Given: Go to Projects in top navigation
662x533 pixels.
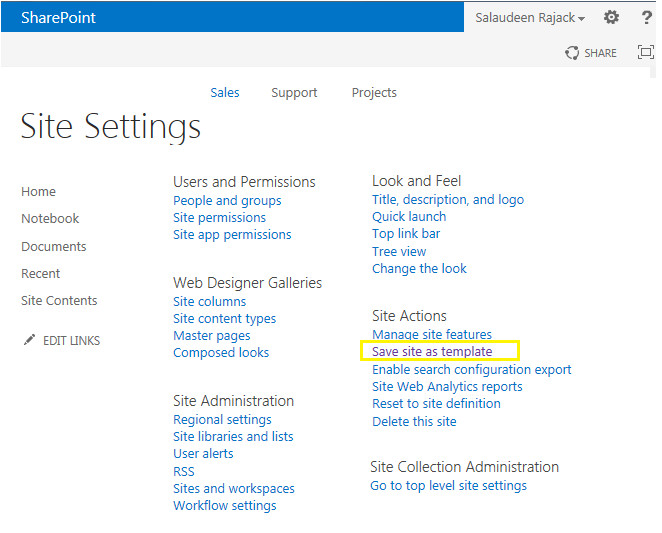Looking at the screenshot, I should tap(374, 93).
